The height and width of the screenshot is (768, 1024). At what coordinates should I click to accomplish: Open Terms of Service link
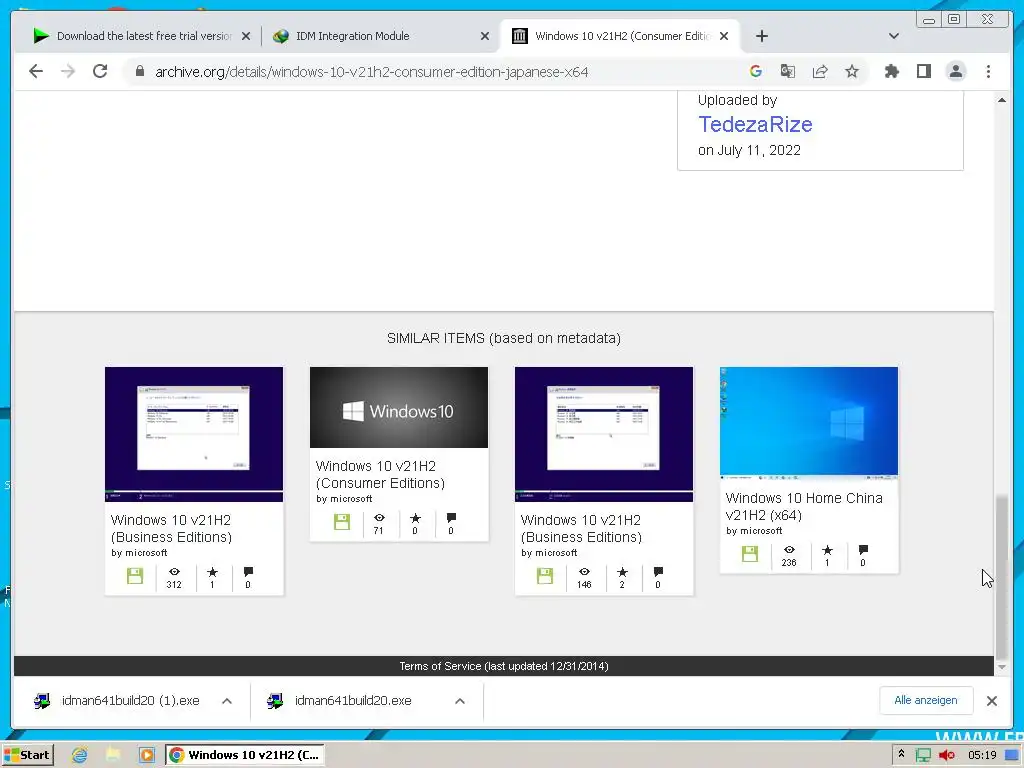[504, 666]
